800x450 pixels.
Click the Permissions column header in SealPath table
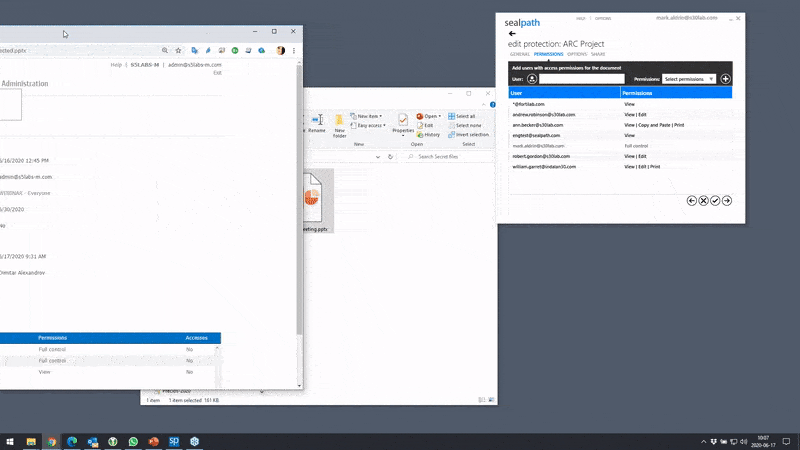676,93
